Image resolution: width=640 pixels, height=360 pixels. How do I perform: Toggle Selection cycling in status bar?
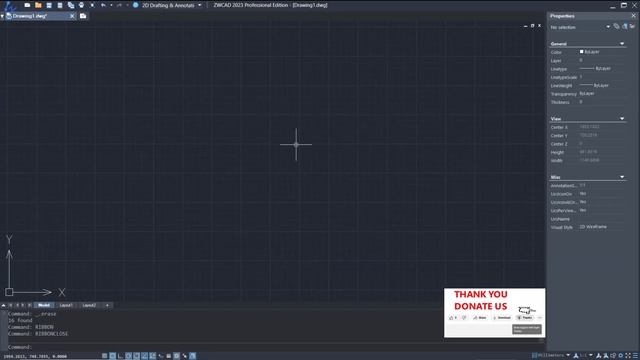(x=184, y=356)
